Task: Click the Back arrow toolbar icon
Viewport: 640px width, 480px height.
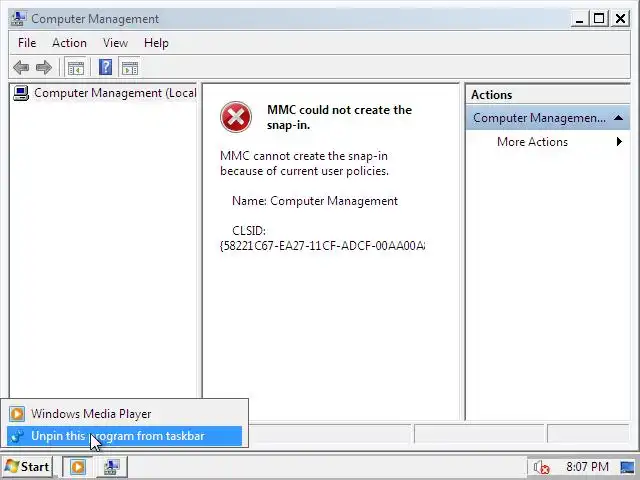Action: [x=21, y=67]
